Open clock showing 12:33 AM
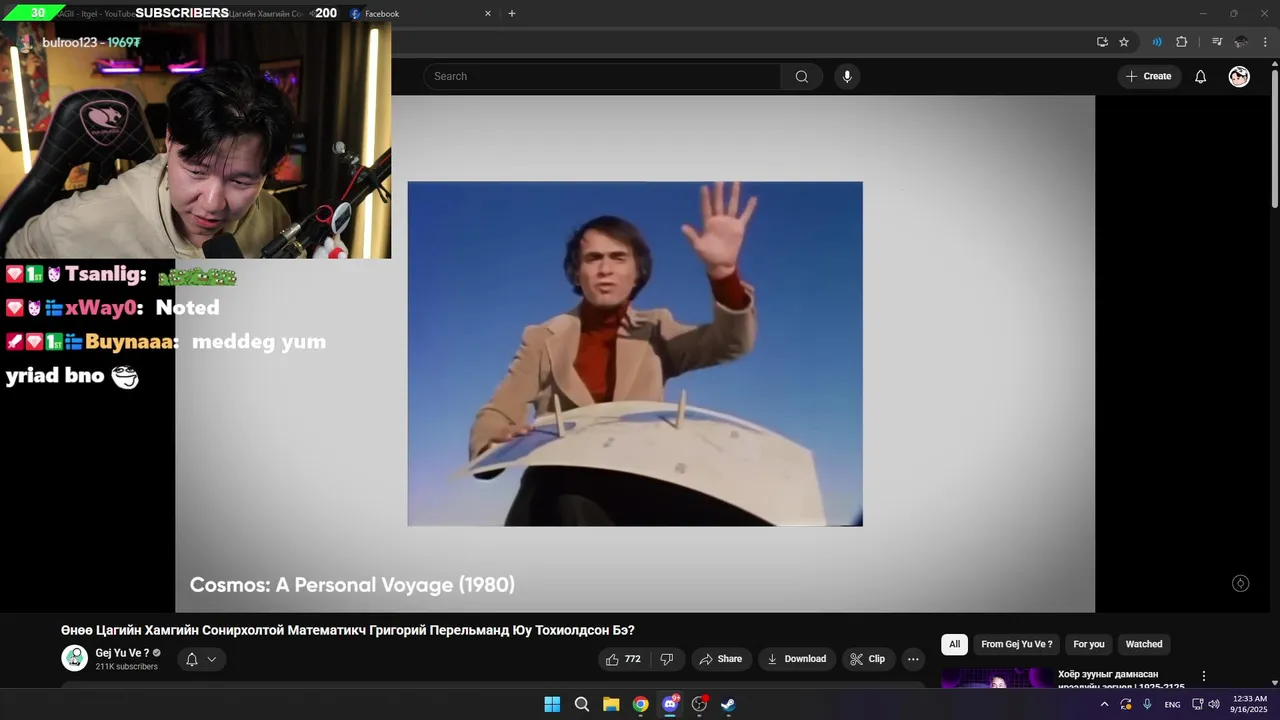The width and height of the screenshot is (1280, 720). 1249,703
